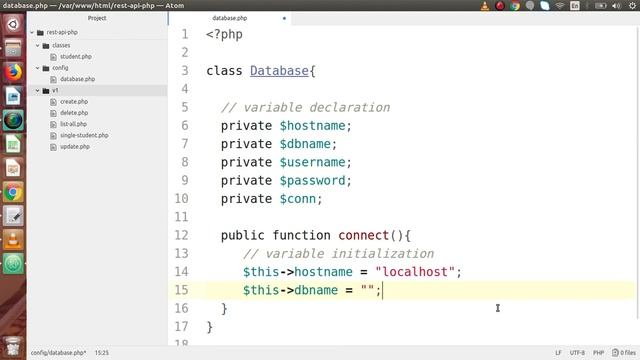
Task: Open Firefox from the launcher
Action: [x=13, y=73]
